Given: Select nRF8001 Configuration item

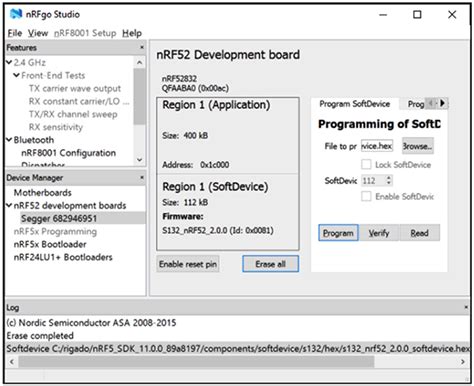Looking at the screenshot, I should [x=68, y=153].
